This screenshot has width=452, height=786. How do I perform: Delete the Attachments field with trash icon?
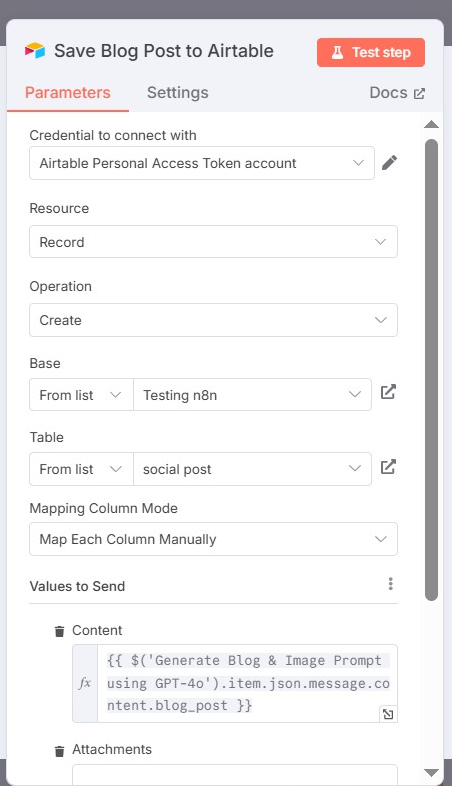pos(60,751)
